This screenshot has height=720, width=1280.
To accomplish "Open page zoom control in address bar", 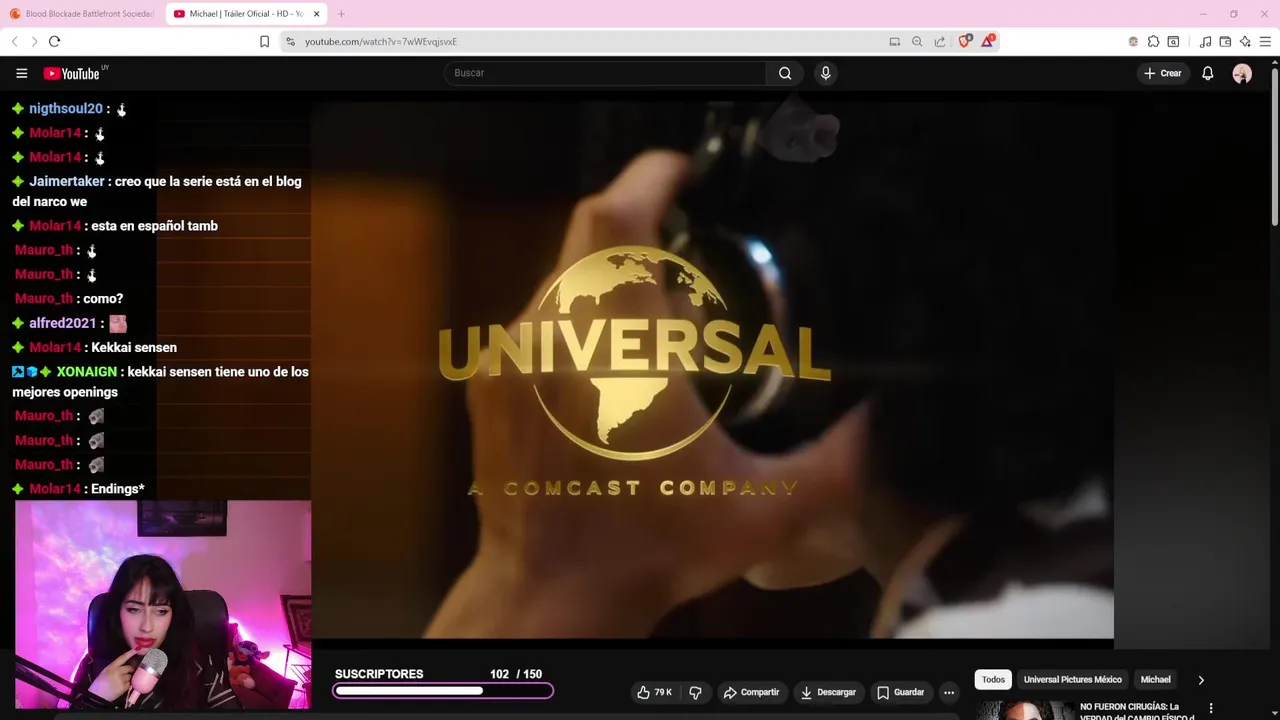I will coord(917,41).
